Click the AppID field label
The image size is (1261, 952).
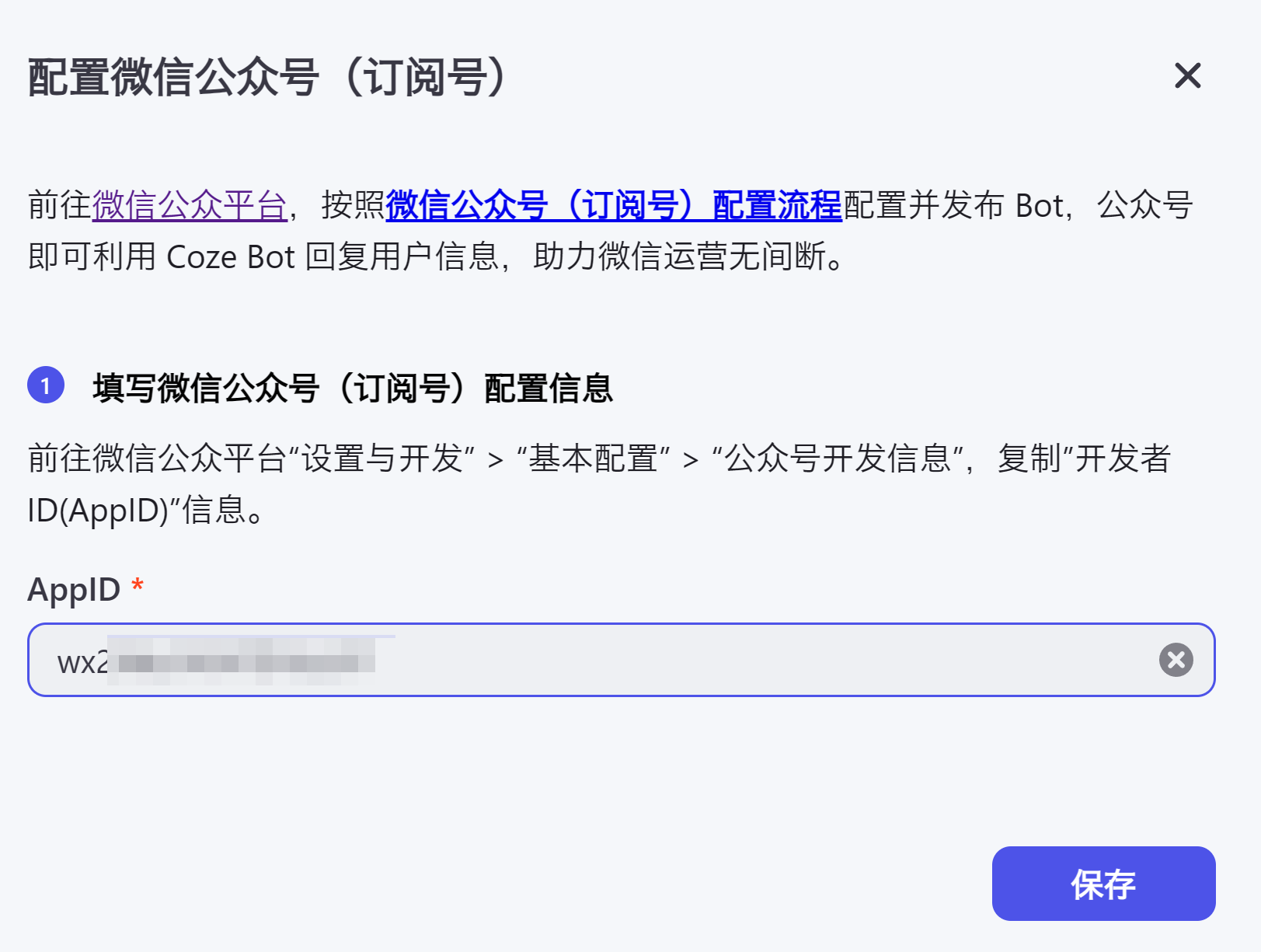74,590
